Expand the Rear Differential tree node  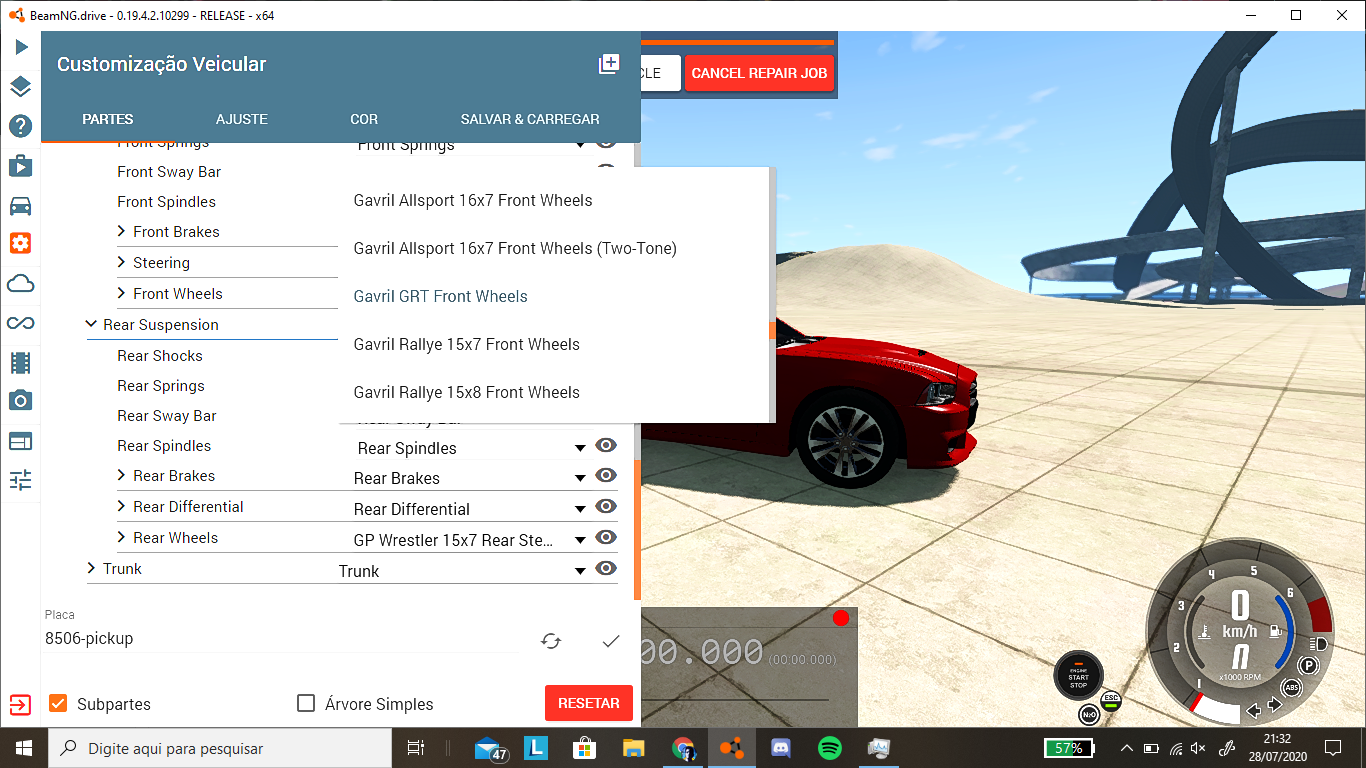[x=122, y=506]
